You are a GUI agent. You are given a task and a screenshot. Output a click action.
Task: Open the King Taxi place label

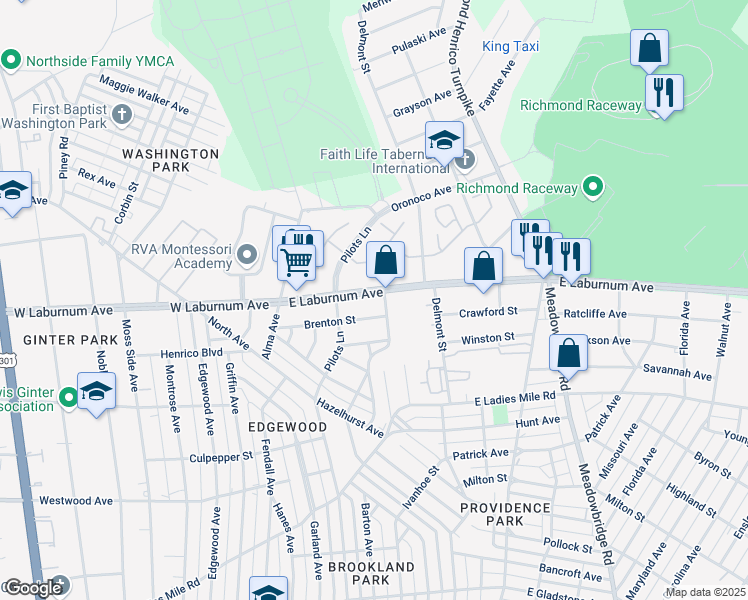tap(510, 46)
